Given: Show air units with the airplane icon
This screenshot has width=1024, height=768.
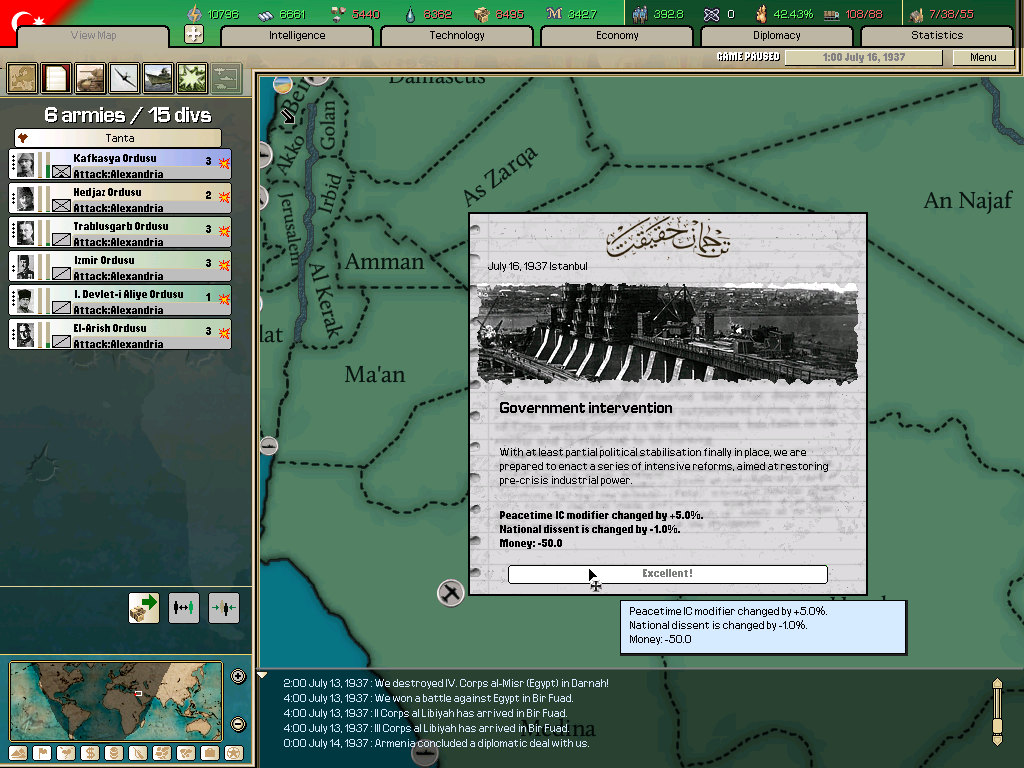Looking at the screenshot, I should [x=124, y=77].
